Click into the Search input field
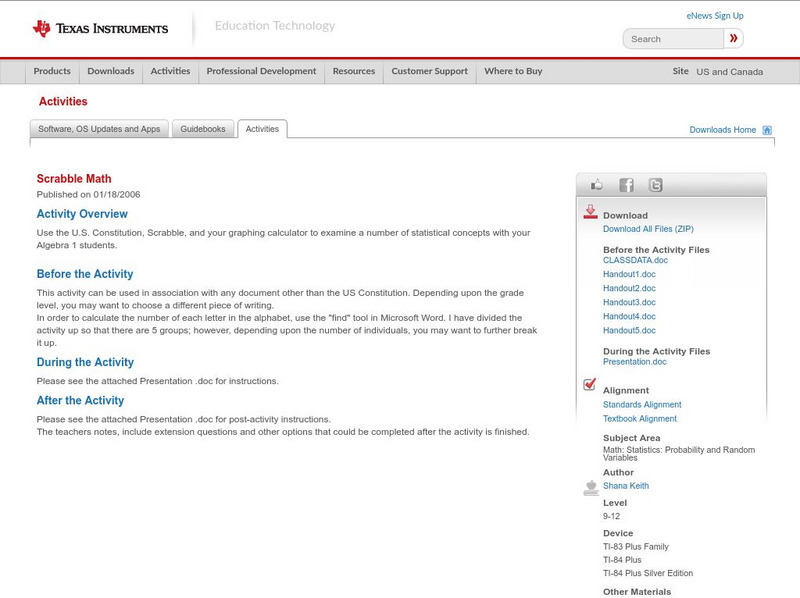800x598 pixels. 673,39
